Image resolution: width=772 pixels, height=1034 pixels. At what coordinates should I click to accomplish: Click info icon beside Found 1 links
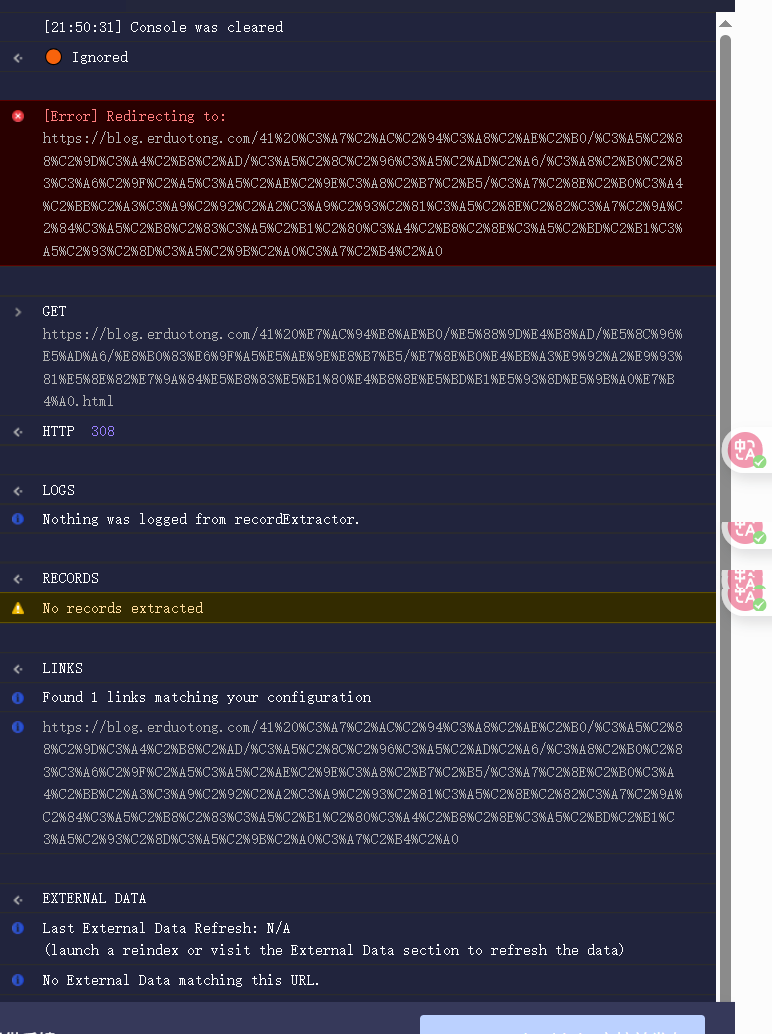(x=18, y=697)
